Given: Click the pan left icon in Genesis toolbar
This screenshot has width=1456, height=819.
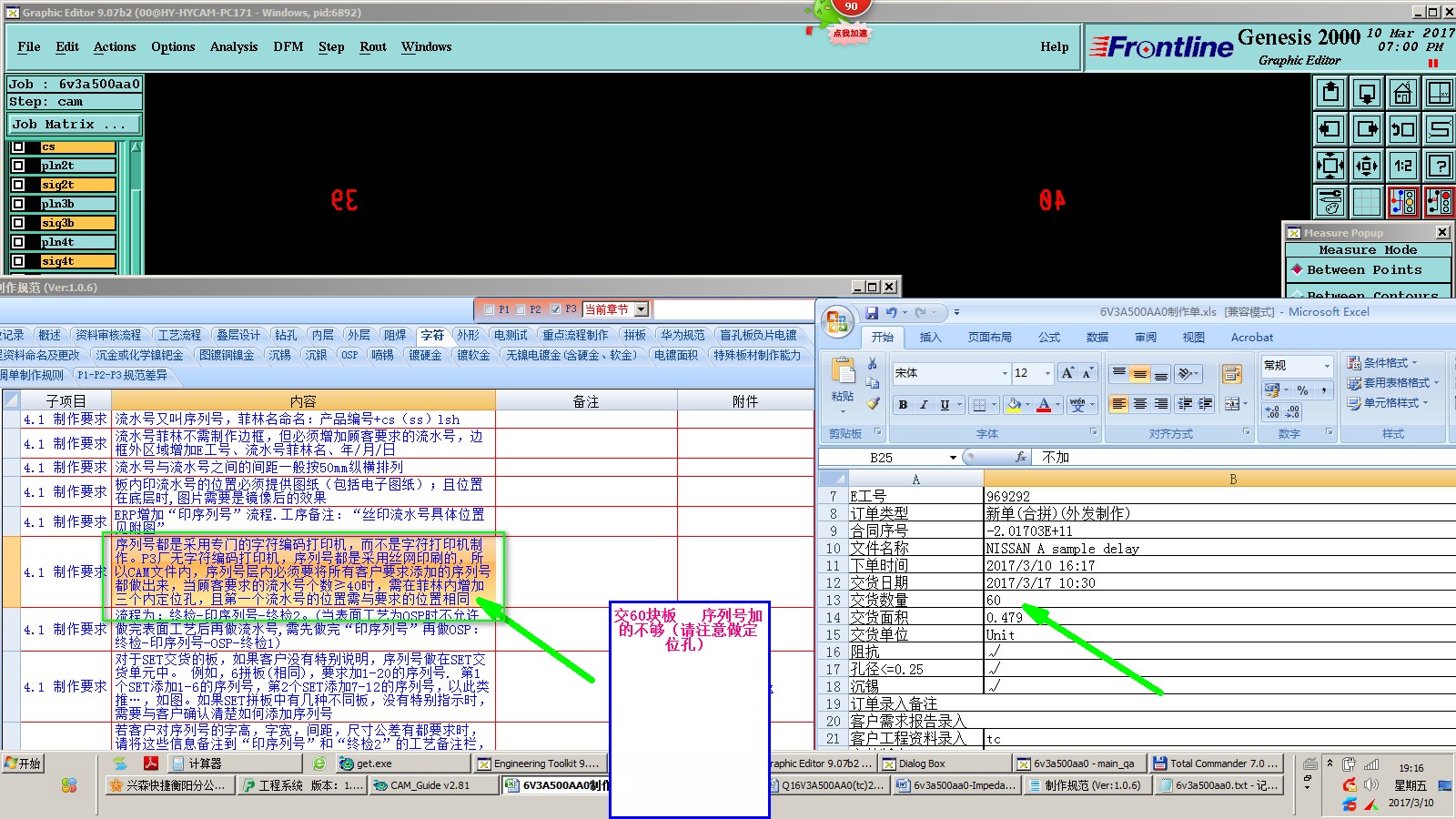Looking at the screenshot, I should (x=1330, y=129).
